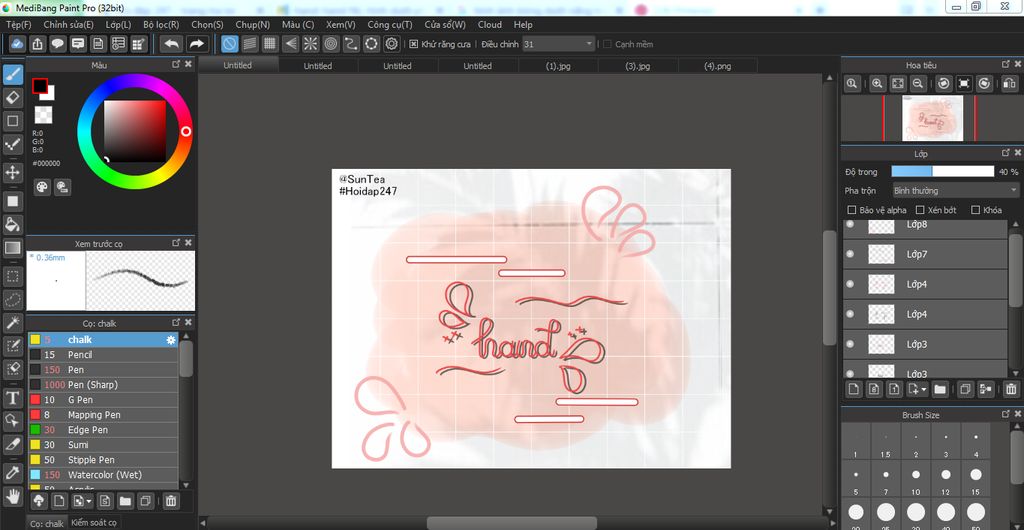Viewport: 1024px width, 530px height.
Task: Select the Mapping Pen brush
Action: pyautogui.click(x=103, y=414)
